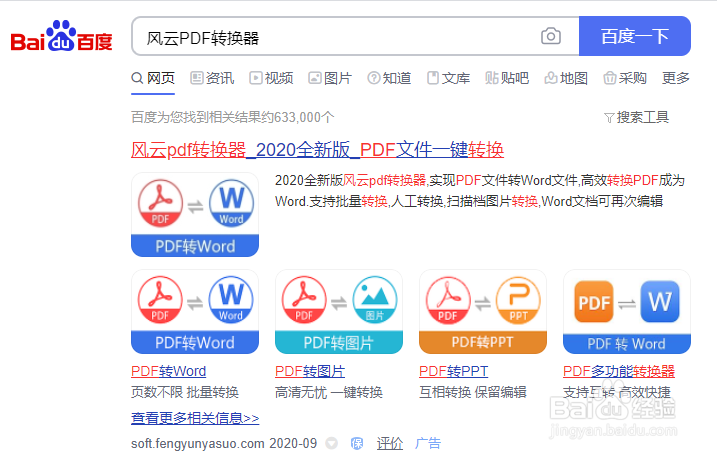Screen dimensions: 717x455
Task: Click the Baidu logo
Action: click(x=61, y=36)
